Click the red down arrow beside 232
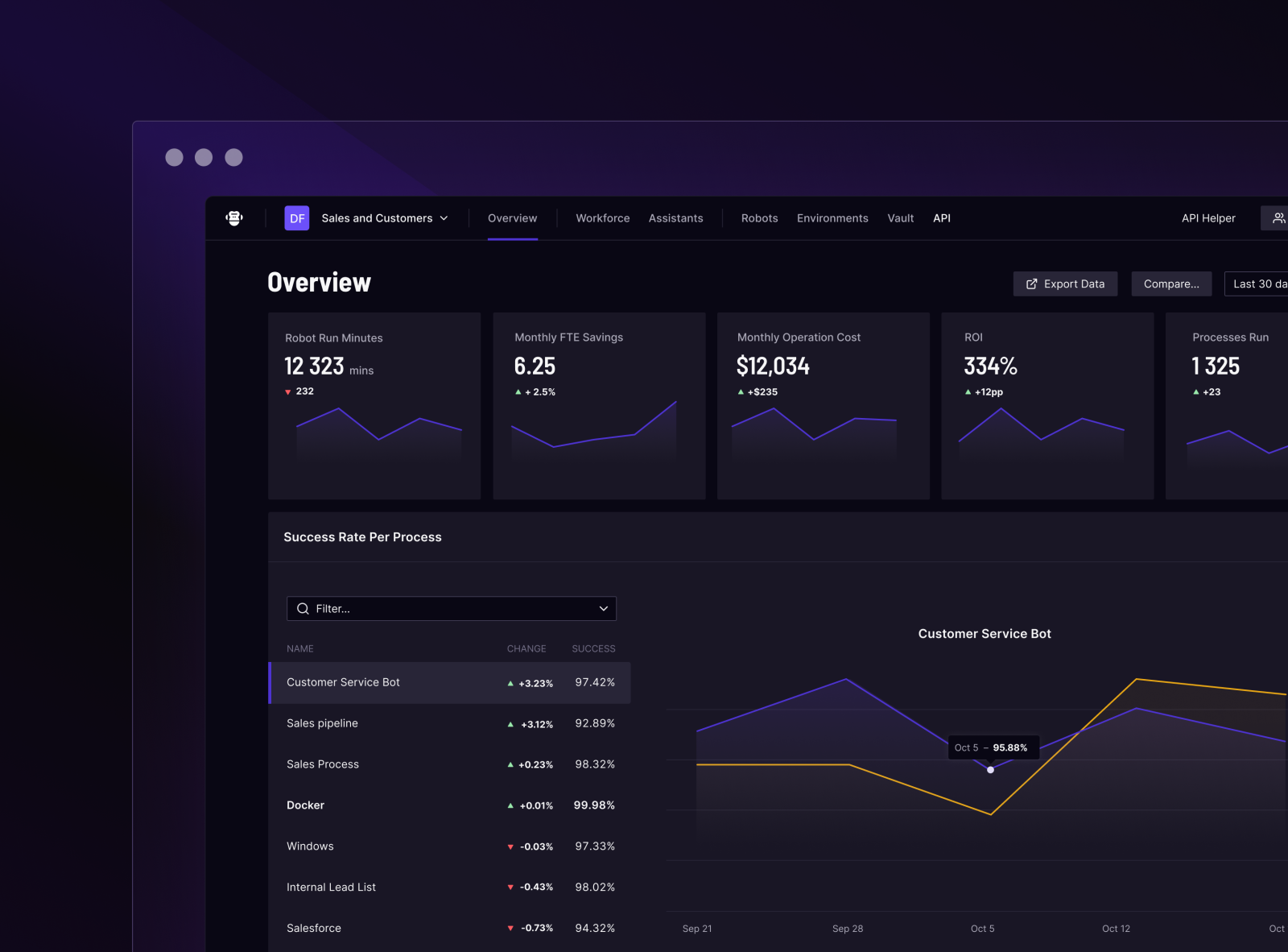This screenshot has width=1288, height=952. coord(288,392)
